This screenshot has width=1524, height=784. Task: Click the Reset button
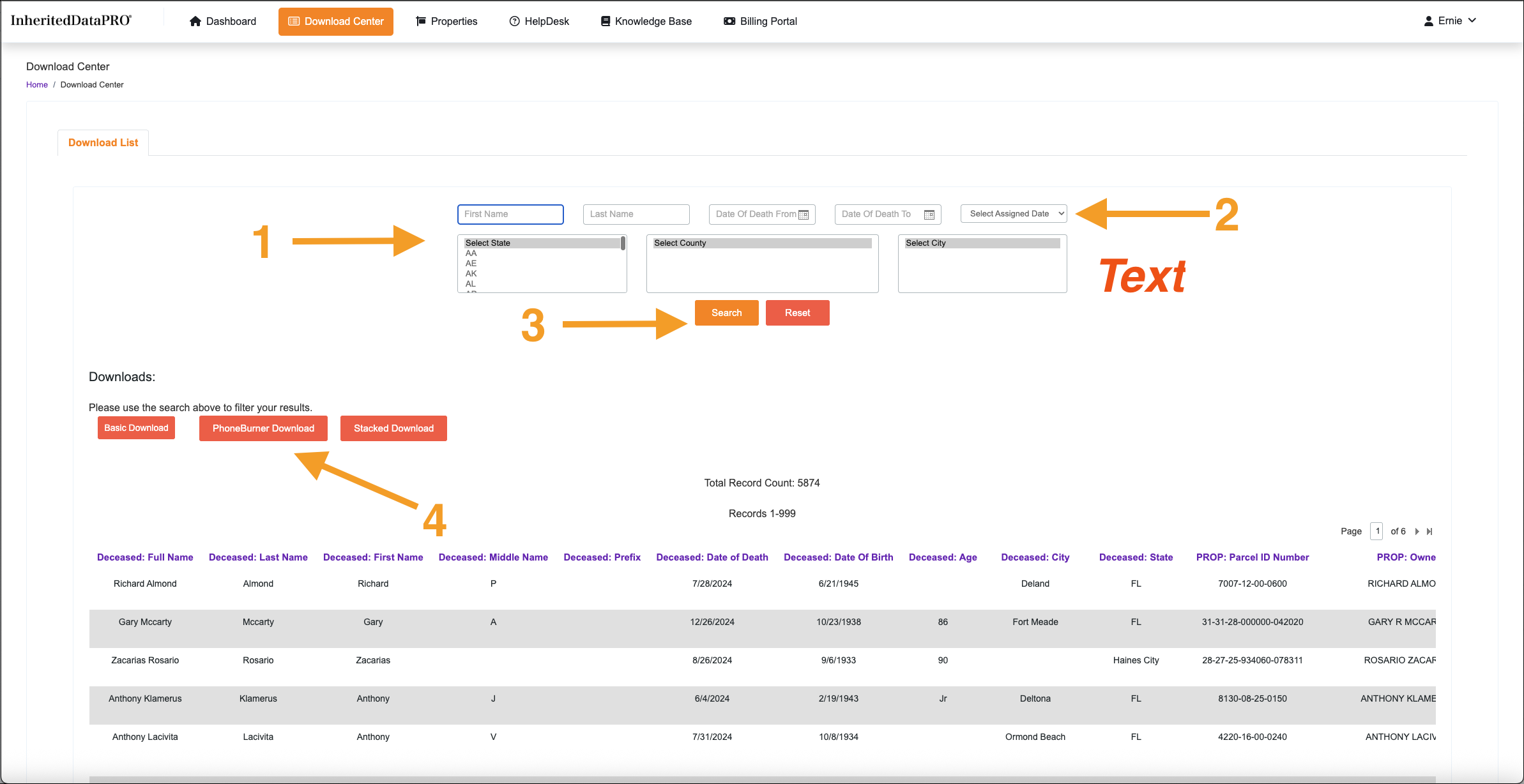point(797,313)
